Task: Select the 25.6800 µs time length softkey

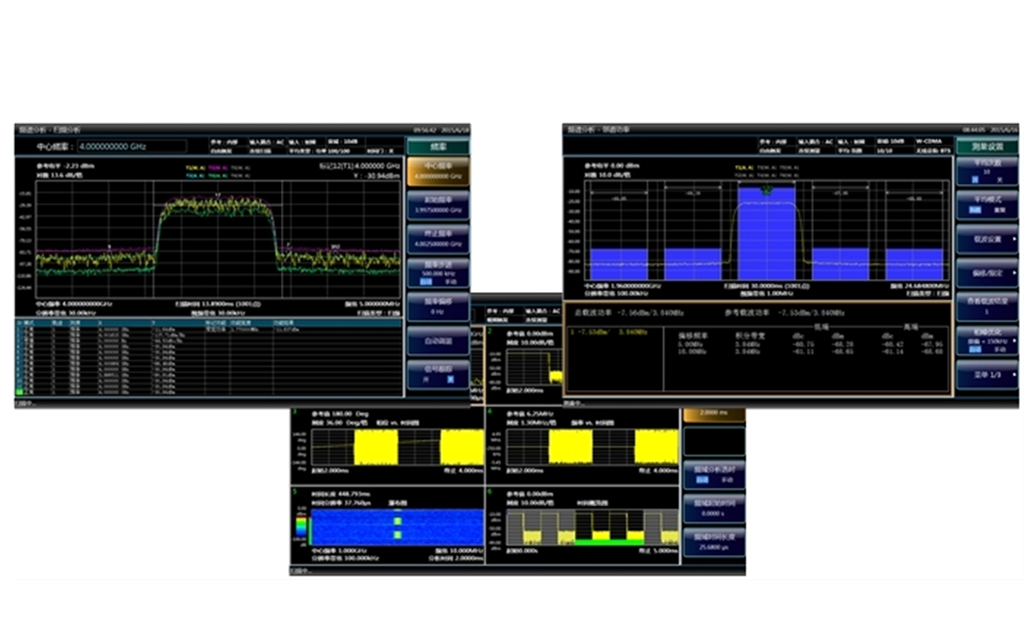Action: [713, 544]
